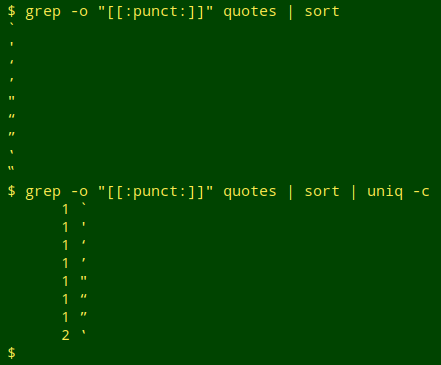The height and width of the screenshot is (365, 441).
Task: Select the count 2 in uniq output
Action: 65,335
